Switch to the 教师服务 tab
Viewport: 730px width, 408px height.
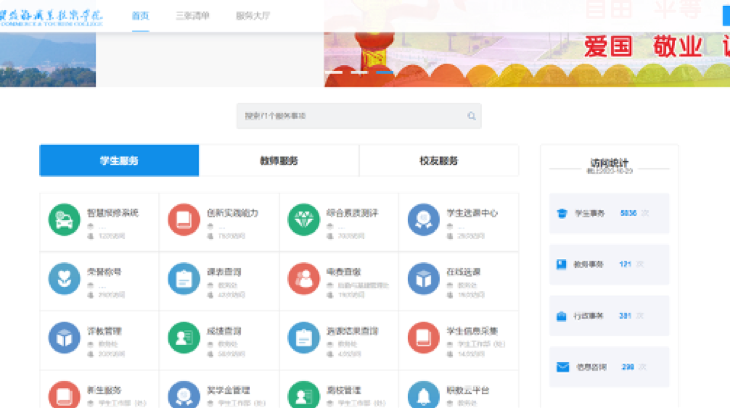[279, 161]
